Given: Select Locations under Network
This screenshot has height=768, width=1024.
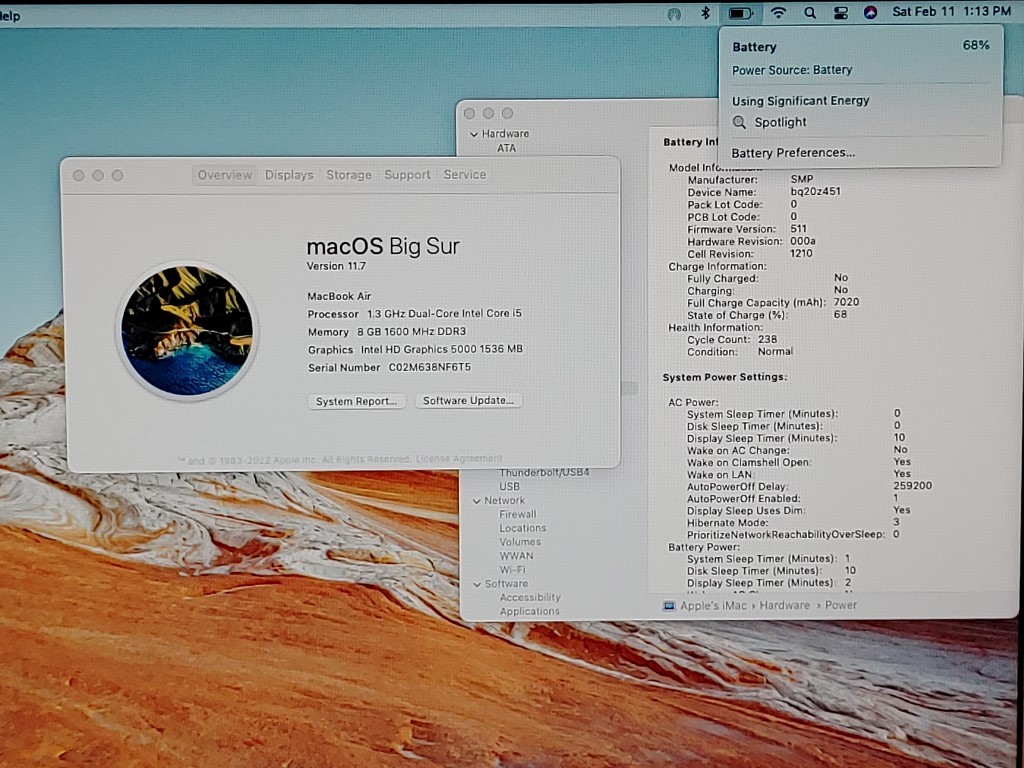Looking at the screenshot, I should 522,528.
